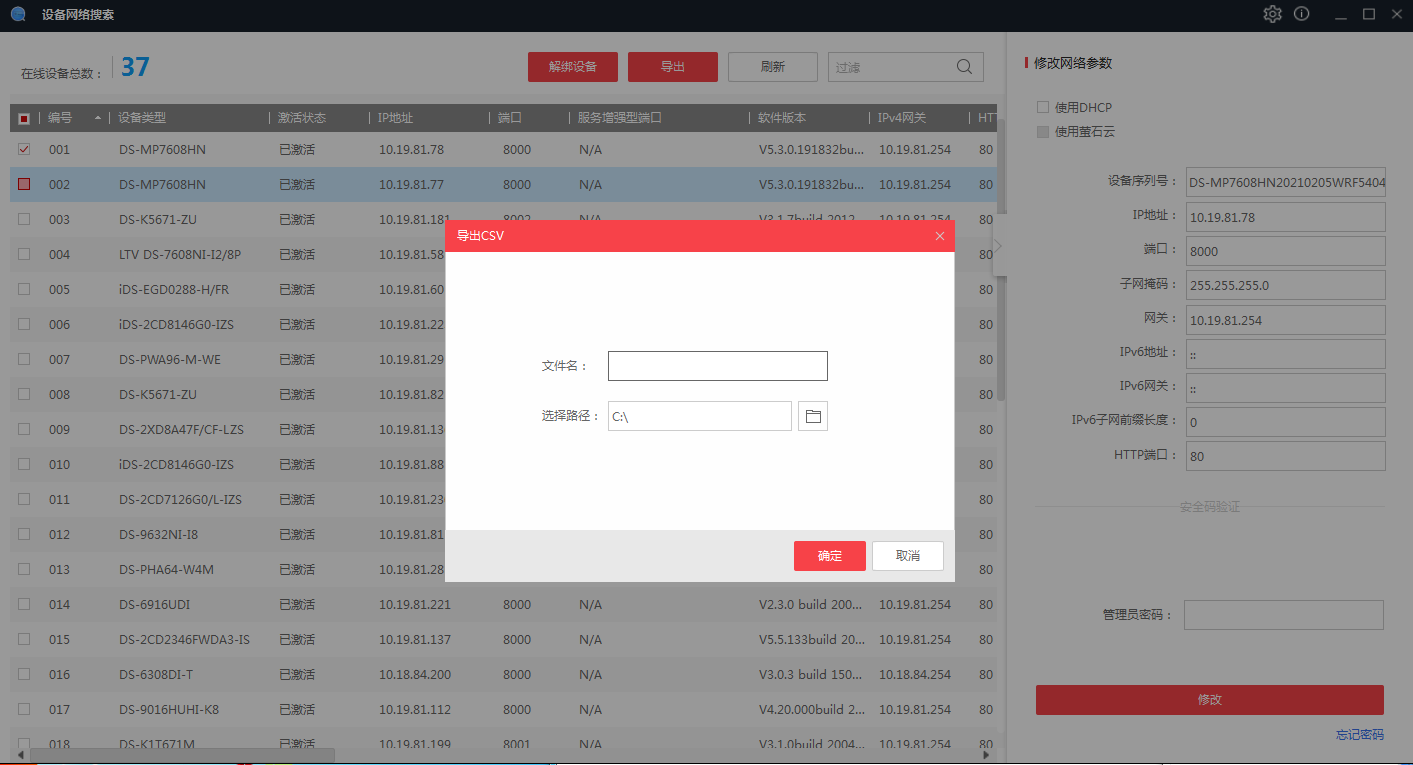Open the 忘记密码 link
1413x765 pixels.
[x=1359, y=734]
